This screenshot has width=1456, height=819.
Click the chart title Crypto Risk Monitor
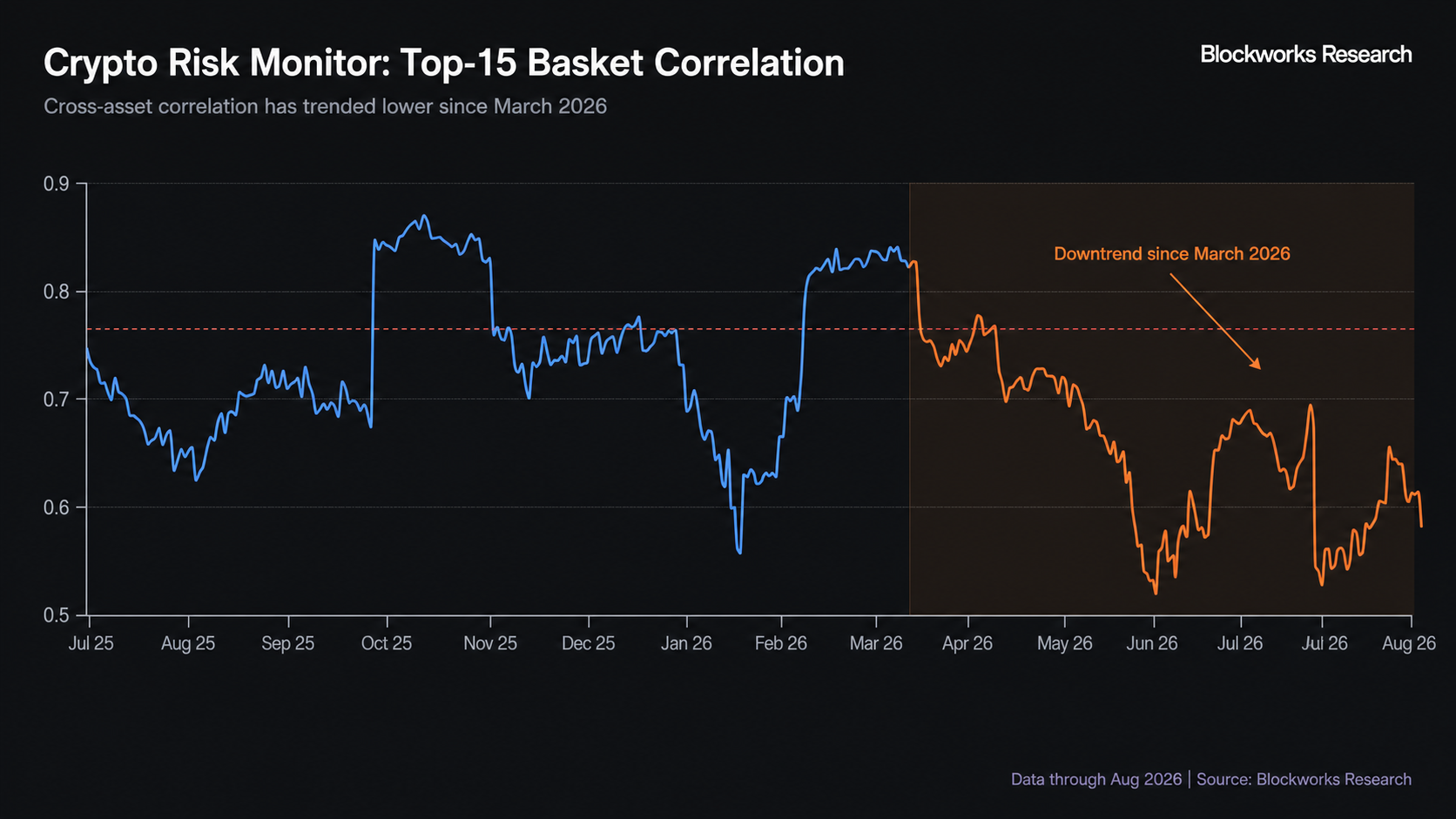pos(444,64)
